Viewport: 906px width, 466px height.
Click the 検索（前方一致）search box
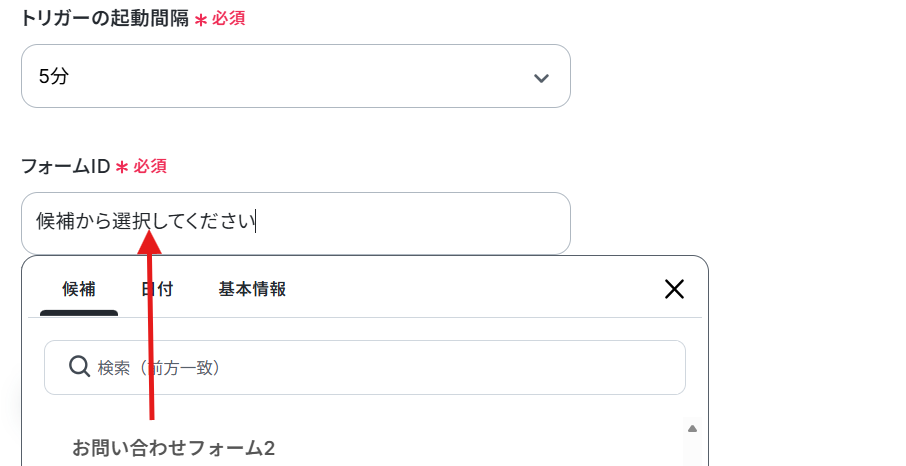365,368
